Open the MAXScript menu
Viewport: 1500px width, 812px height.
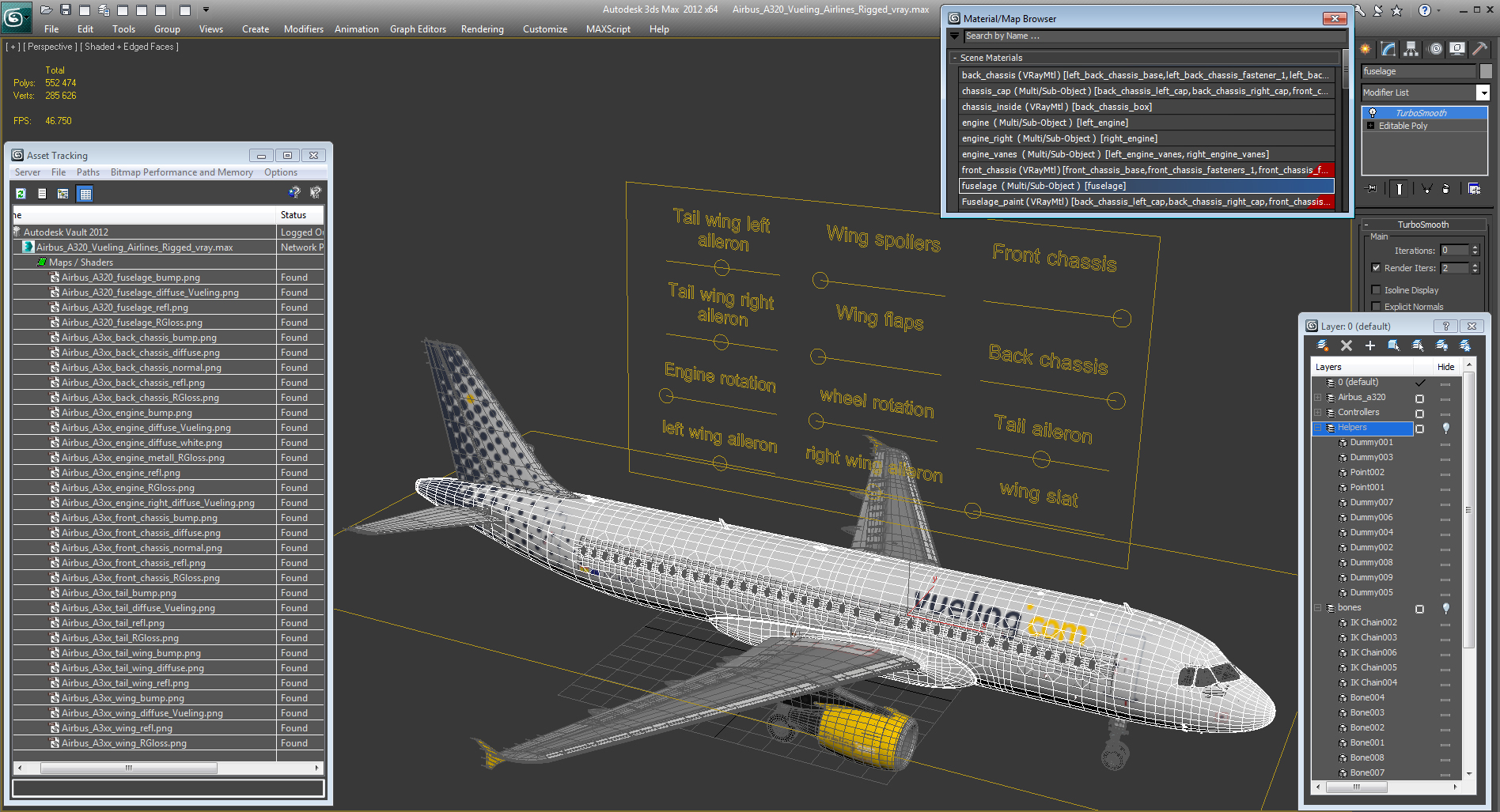click(x=608, y=29)
